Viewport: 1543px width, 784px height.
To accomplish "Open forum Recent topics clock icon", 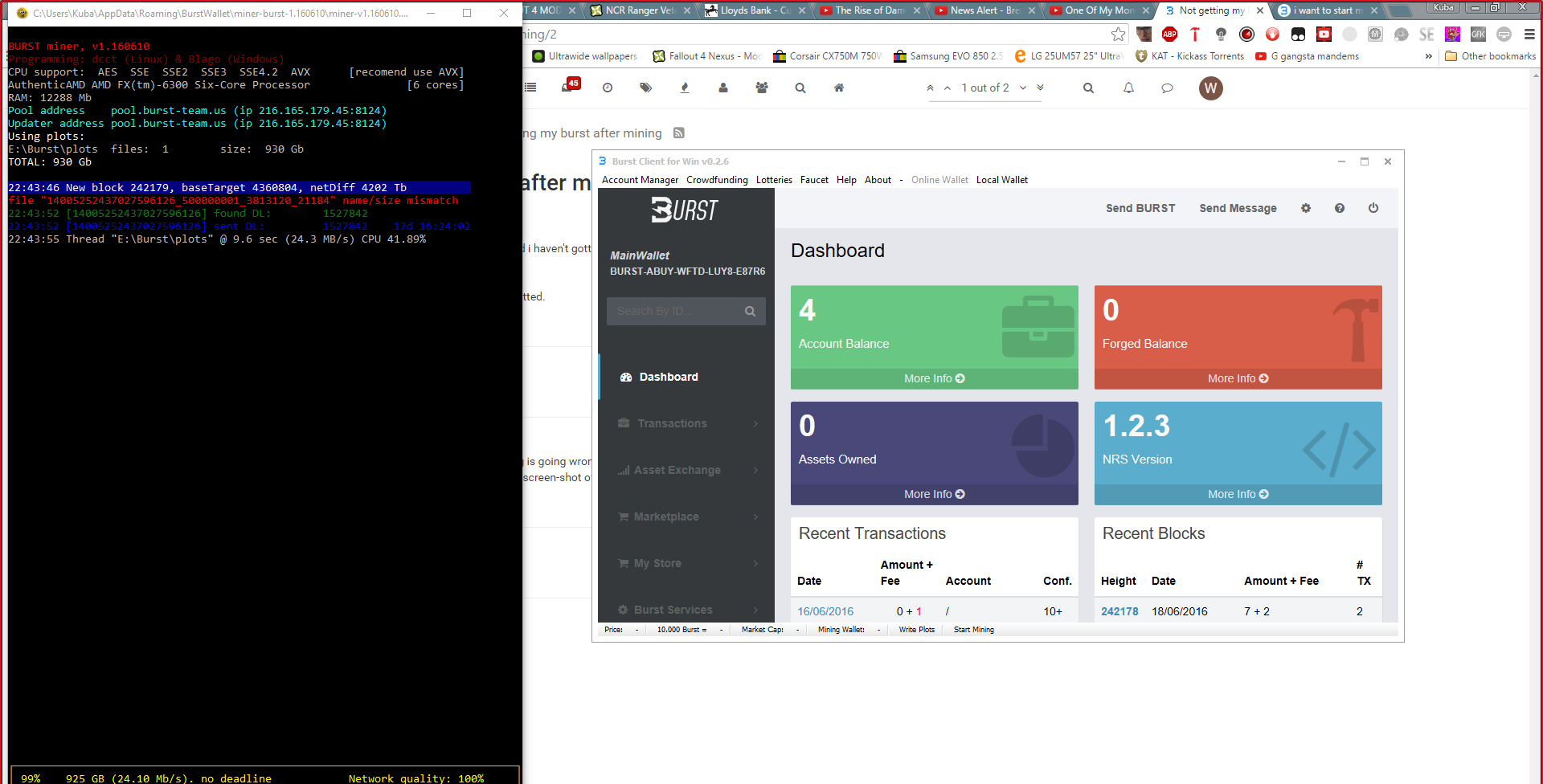I will [x=608, y=88].
